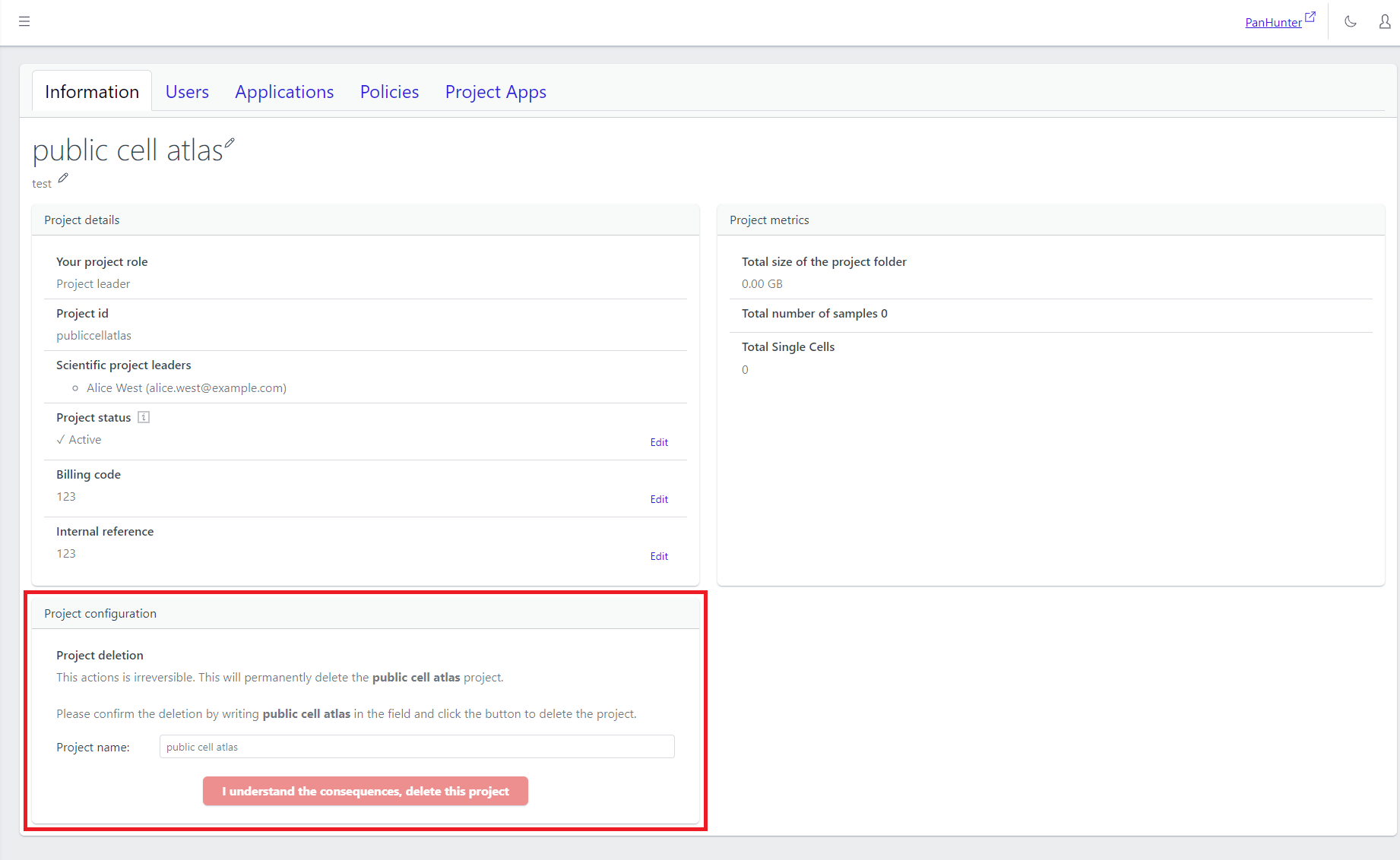The height and width of the screenshot is (860, 1400).
Task: Click Project status info icon
Action: click(x=144, y=417)
